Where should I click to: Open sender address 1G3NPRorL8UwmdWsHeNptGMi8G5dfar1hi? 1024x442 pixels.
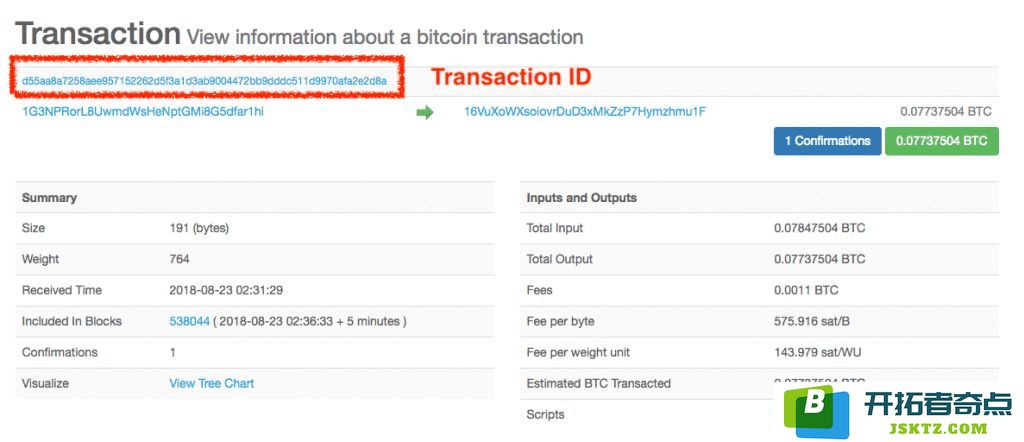[x=143, y=112]
